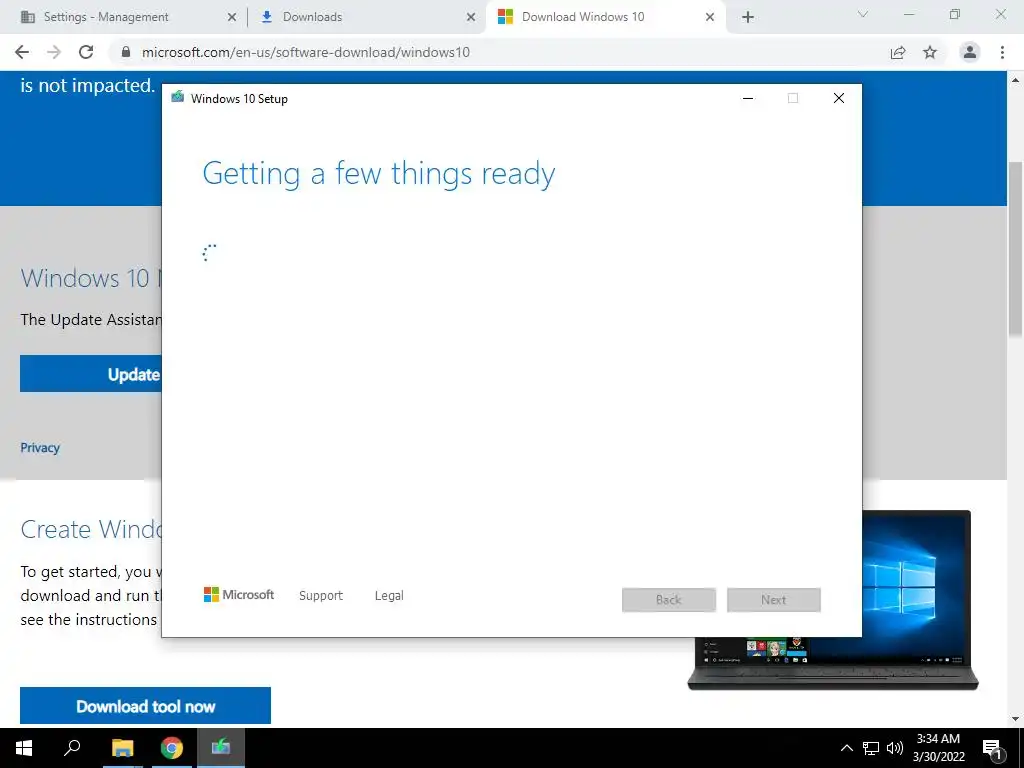Click the Back button in Setup
Viewport: 1024px width, 768px height.
669,600
